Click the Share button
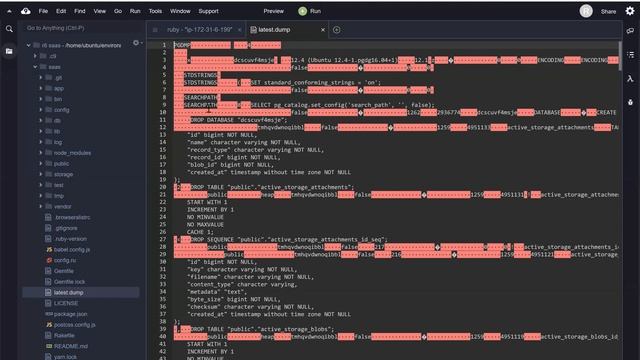The width and height of the screenshot is (640, 360). (x=608, y=11)
